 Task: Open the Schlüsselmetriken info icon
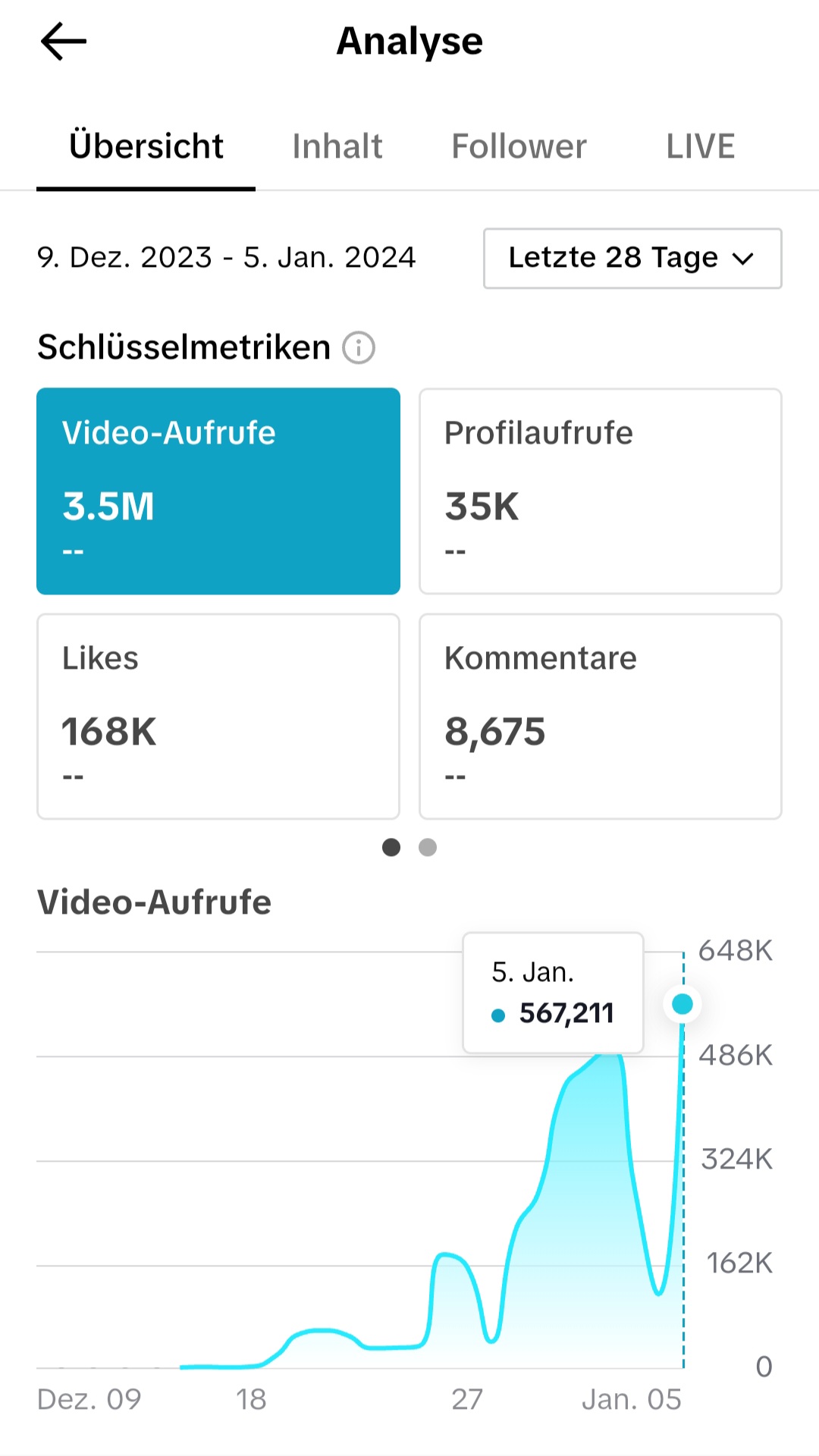point(359,348)
